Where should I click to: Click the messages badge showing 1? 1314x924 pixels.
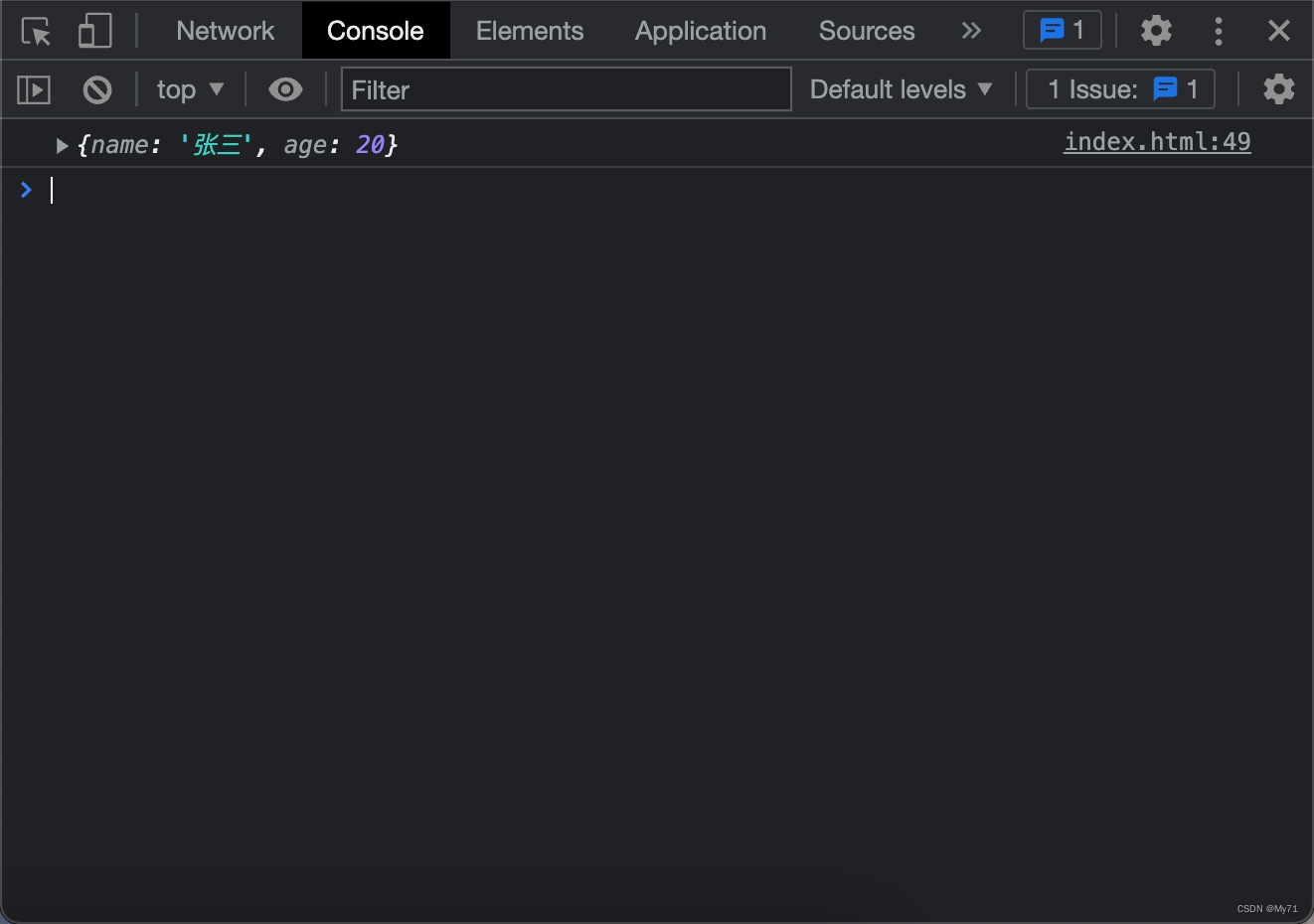[x=1062, y=31]
